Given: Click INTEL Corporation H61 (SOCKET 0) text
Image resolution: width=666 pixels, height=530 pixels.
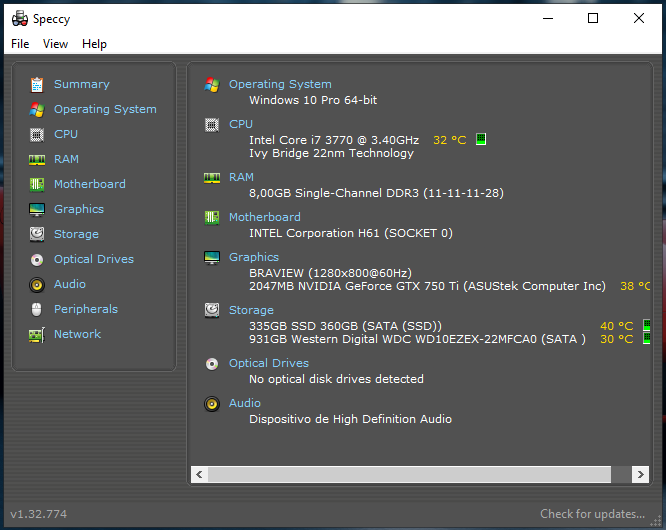Looking at the screenshot, I should 351,233.
